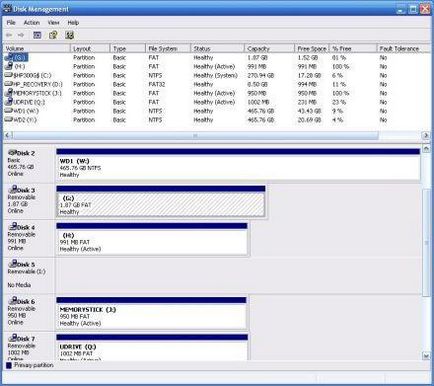This screenshot has width=434, height=386.
Task: Click the Help toolbar icon with question mark
Action: point(53,35)
